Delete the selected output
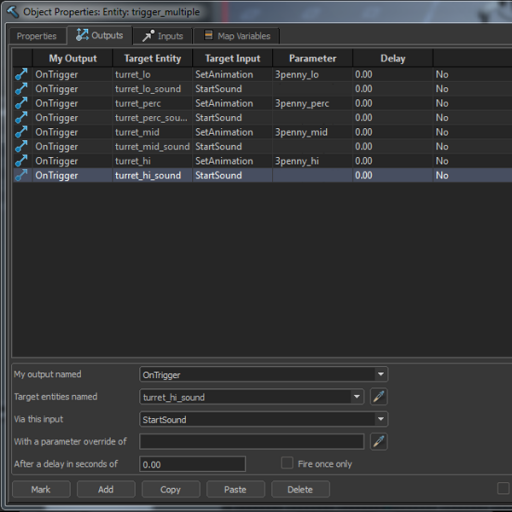 [x=300, y=489]
